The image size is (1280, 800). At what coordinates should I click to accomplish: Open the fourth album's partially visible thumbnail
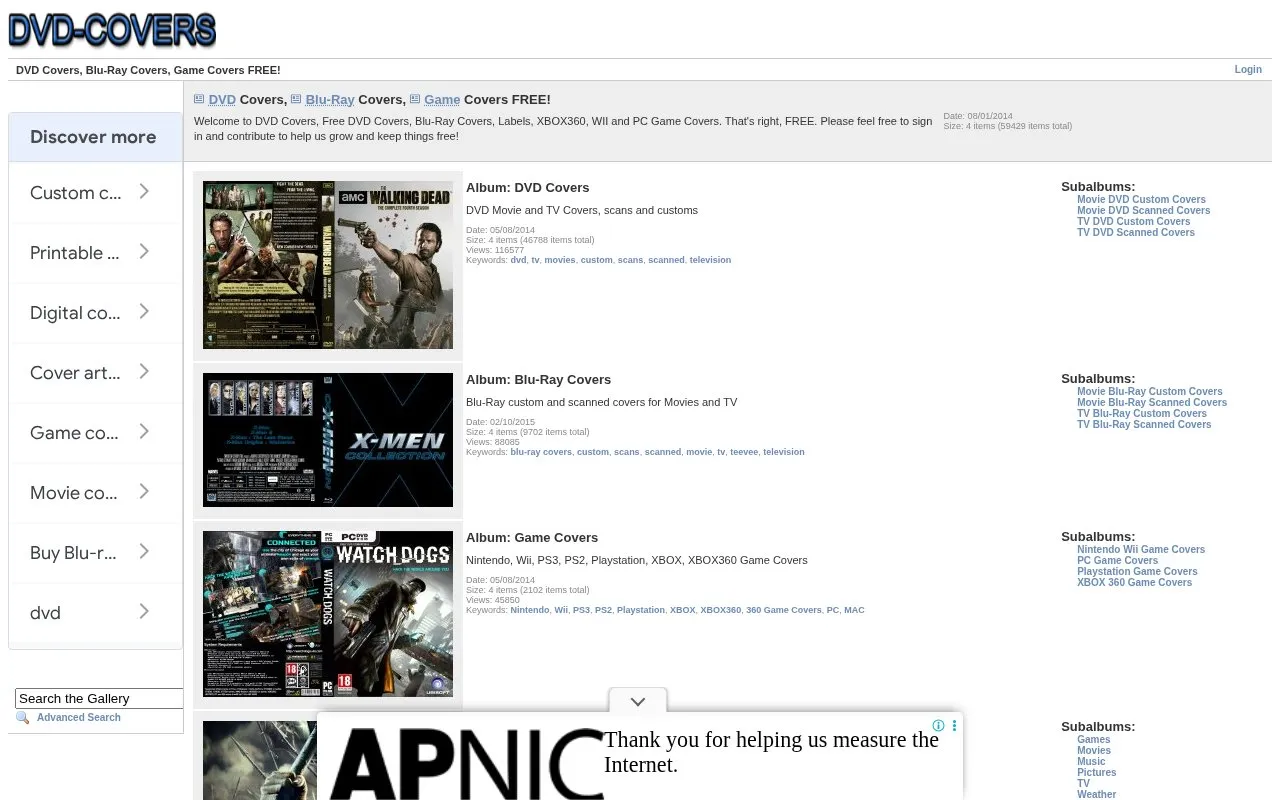point(260,760)
